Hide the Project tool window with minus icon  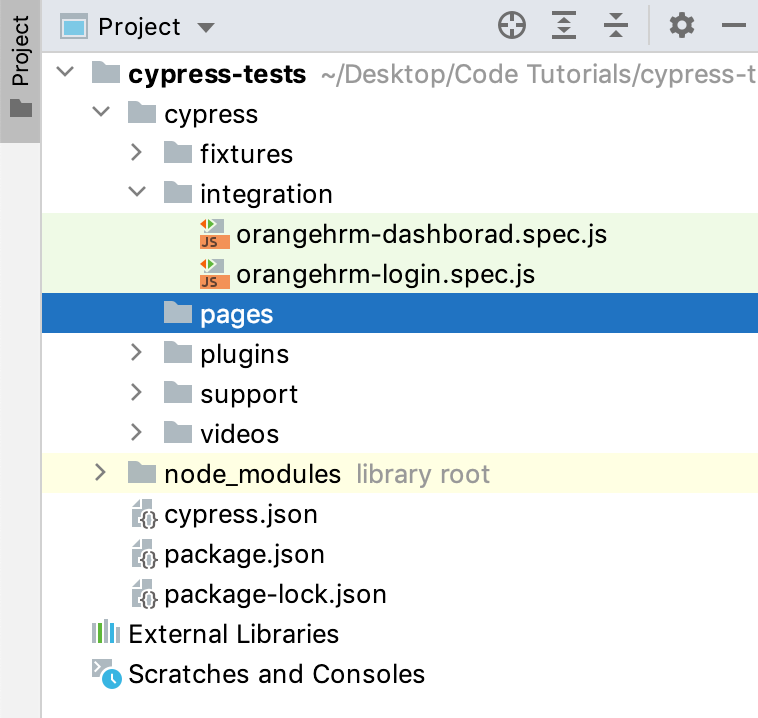pos(734,26)
